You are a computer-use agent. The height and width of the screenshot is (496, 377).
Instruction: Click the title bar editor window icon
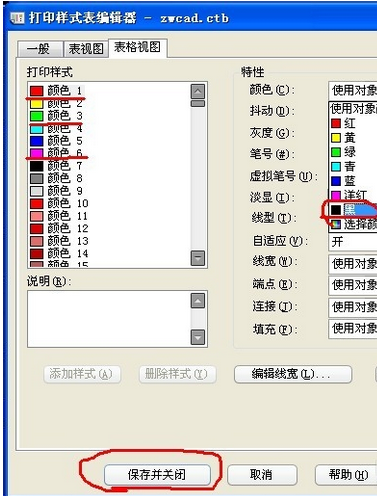click(17, 18)
